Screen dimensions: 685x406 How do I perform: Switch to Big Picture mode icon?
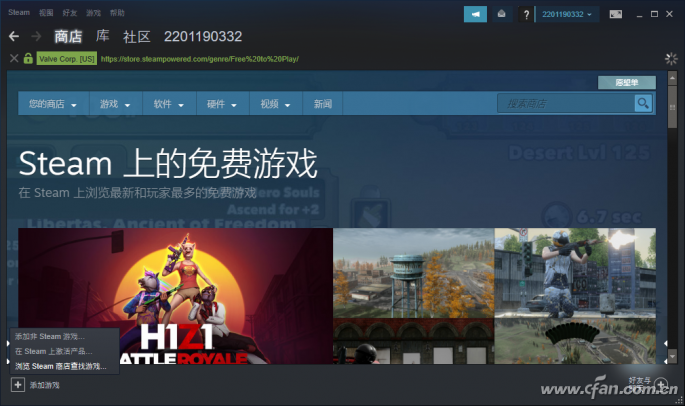pyautogui.click(x=616, y=14)
